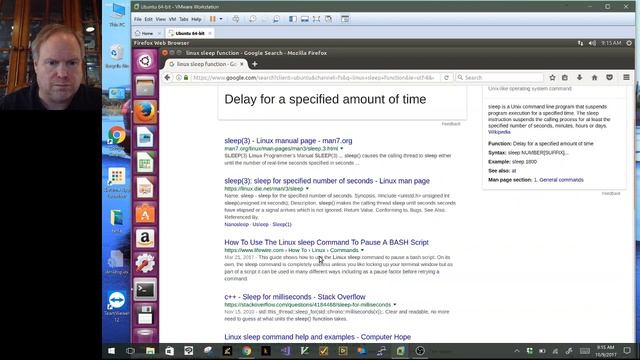This screenshot has width=640, height=360.
Task: Click the Firefox search box
Action: click(x=500, y=78)
